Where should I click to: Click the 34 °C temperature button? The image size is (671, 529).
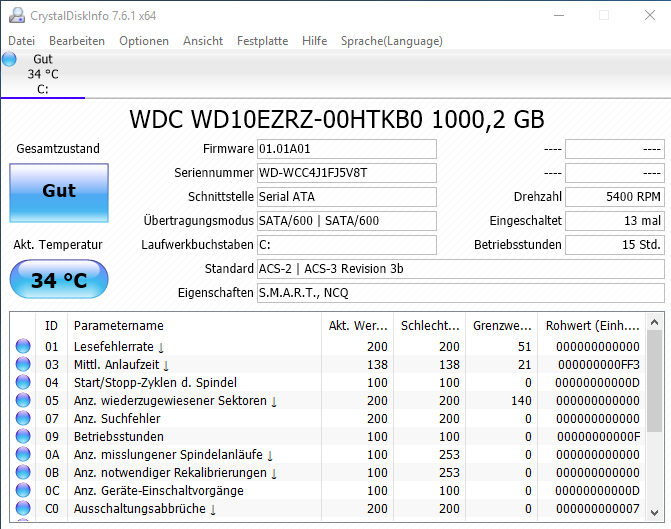click(59, 279)
